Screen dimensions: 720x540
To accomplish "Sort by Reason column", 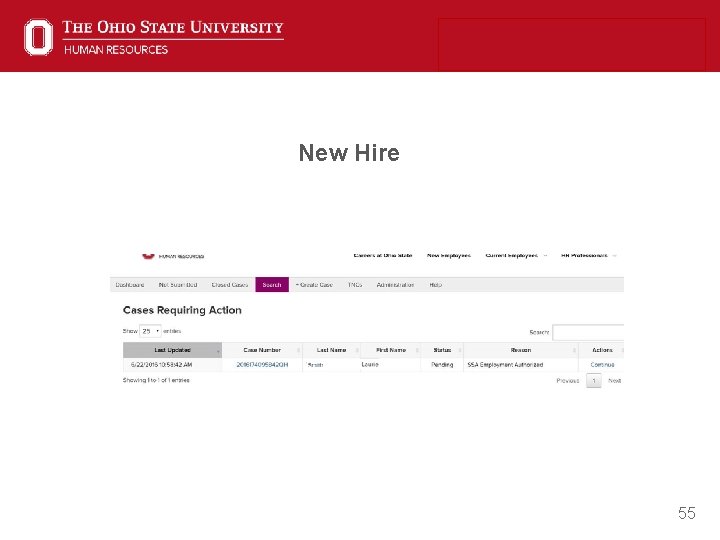I will click(x=521, y=350).
